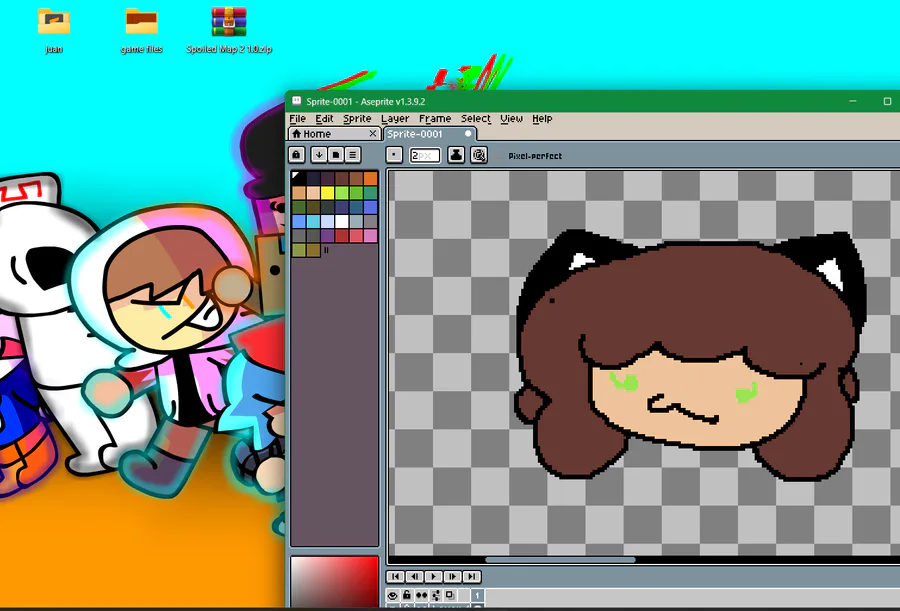Open the brush type dot button
This screenshot has width=900, height=611.
[394, 154]
